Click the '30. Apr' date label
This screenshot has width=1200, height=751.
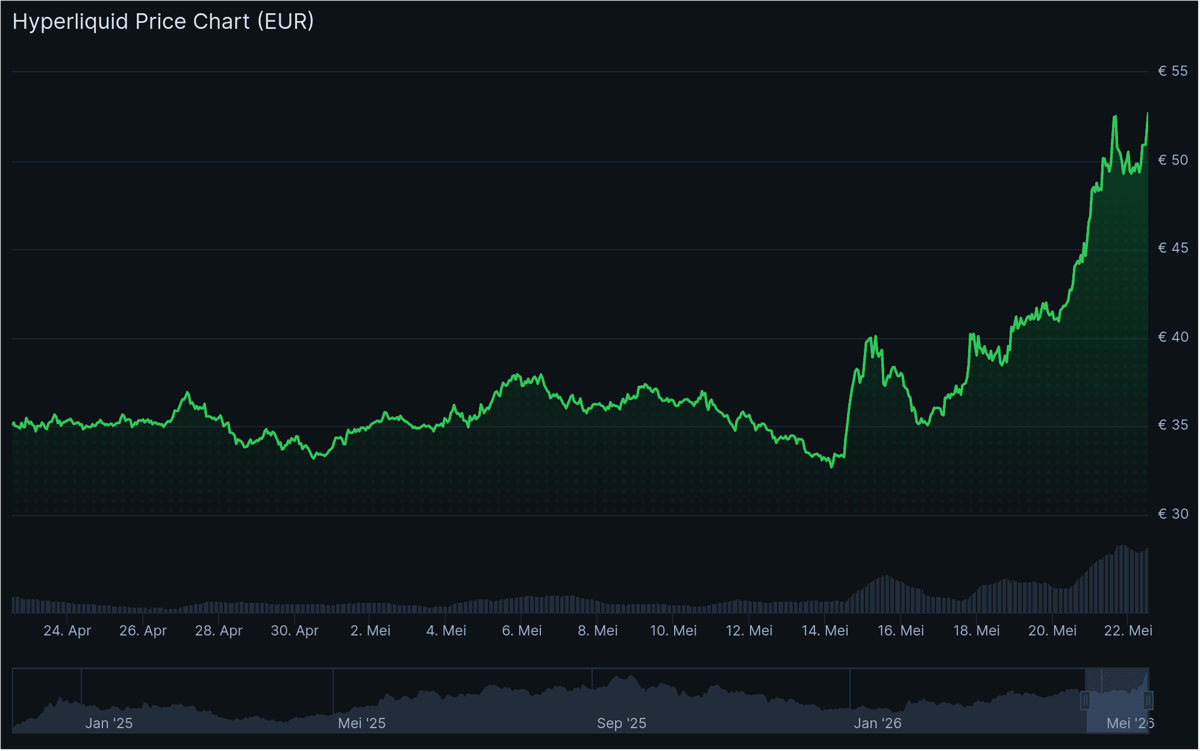click(x=295, y=631)
